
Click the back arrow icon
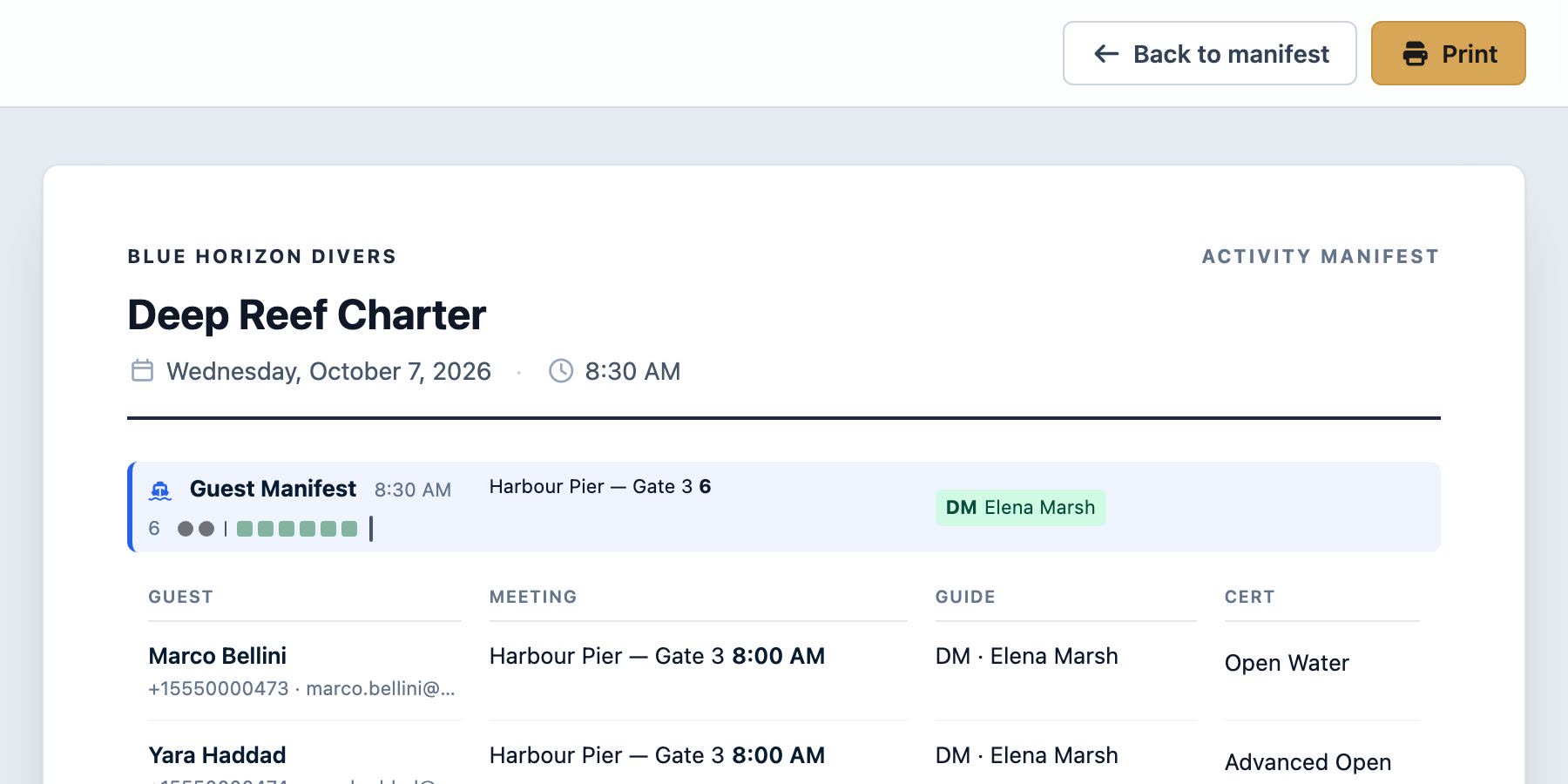click(x=1106, y=54)
